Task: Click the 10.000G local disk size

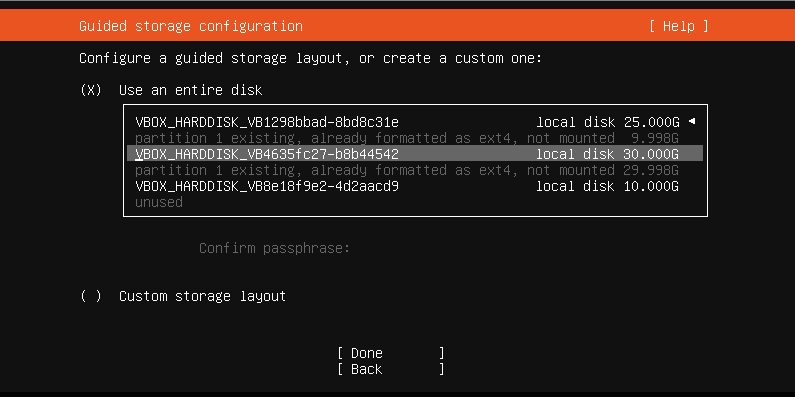Action: click(651, 186)
